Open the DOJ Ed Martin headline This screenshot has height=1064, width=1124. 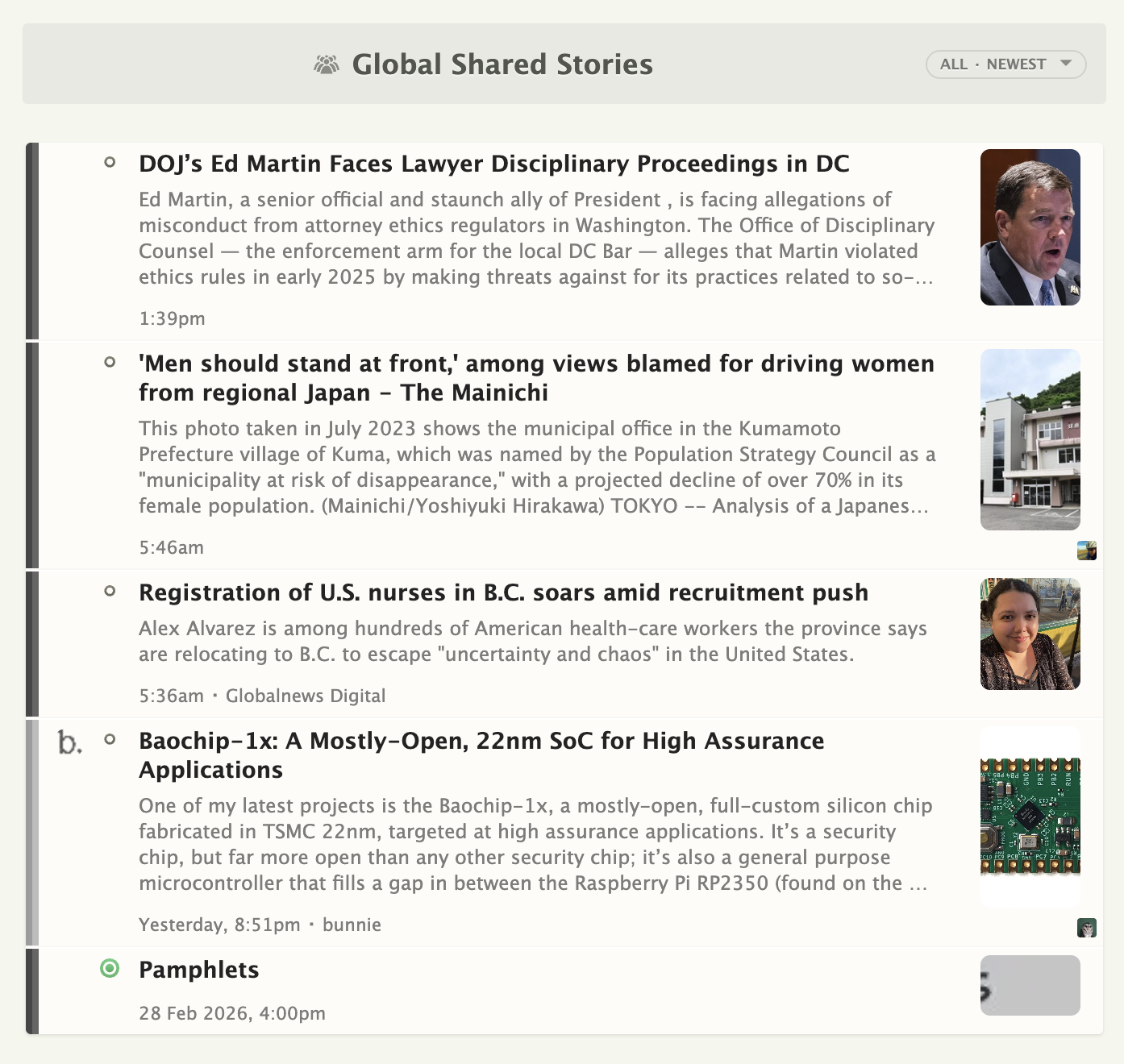point(493,164)
